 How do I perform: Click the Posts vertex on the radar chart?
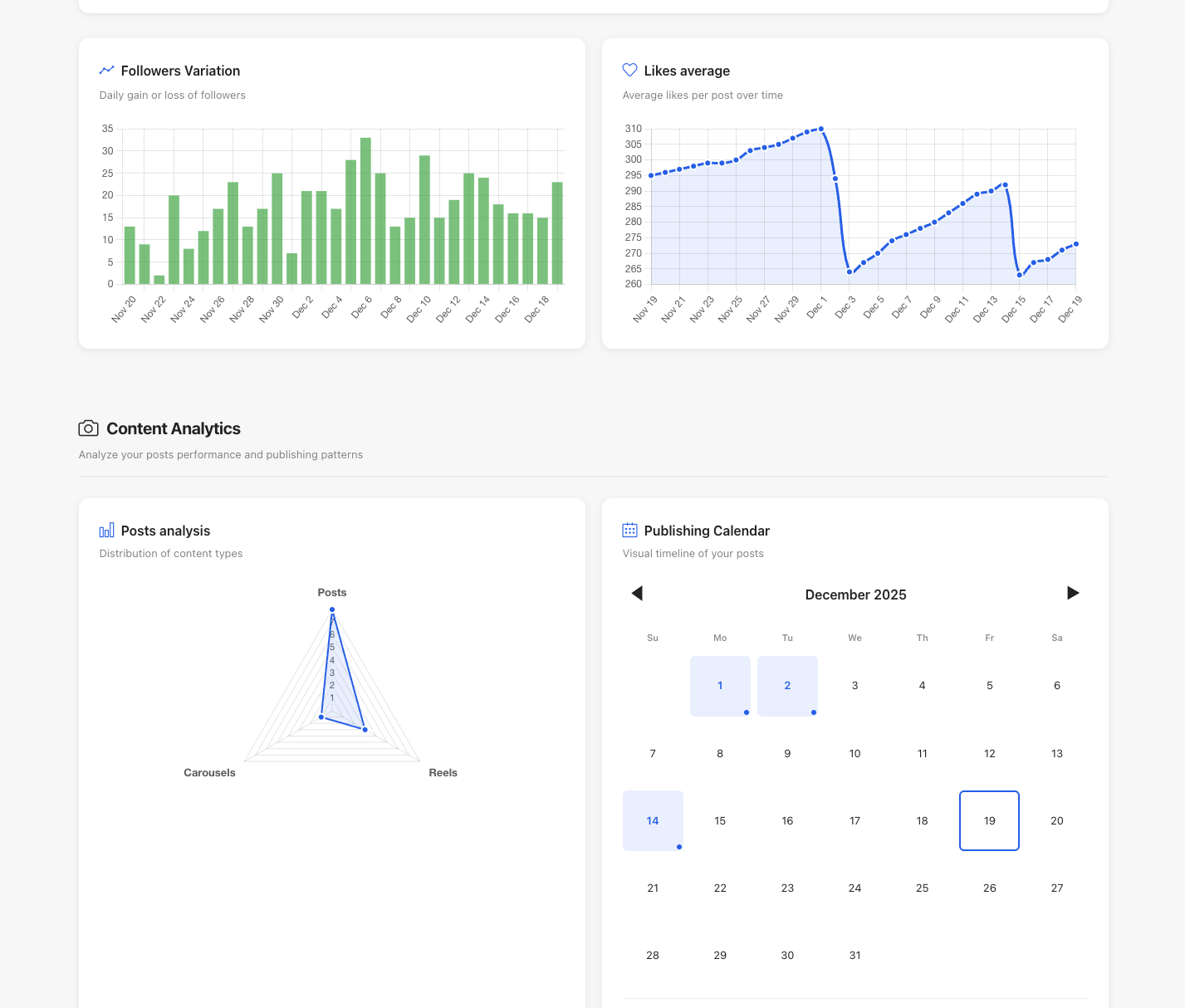point(332,609)
